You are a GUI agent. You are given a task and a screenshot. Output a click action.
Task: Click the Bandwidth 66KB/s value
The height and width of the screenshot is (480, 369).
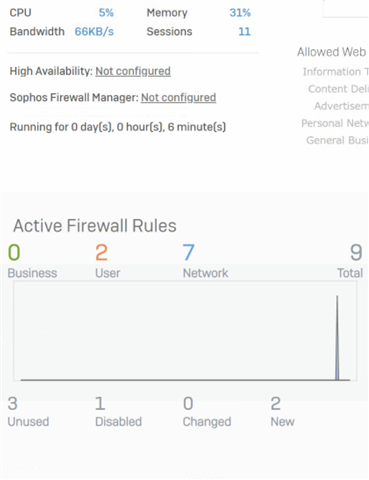coord(94,32)
